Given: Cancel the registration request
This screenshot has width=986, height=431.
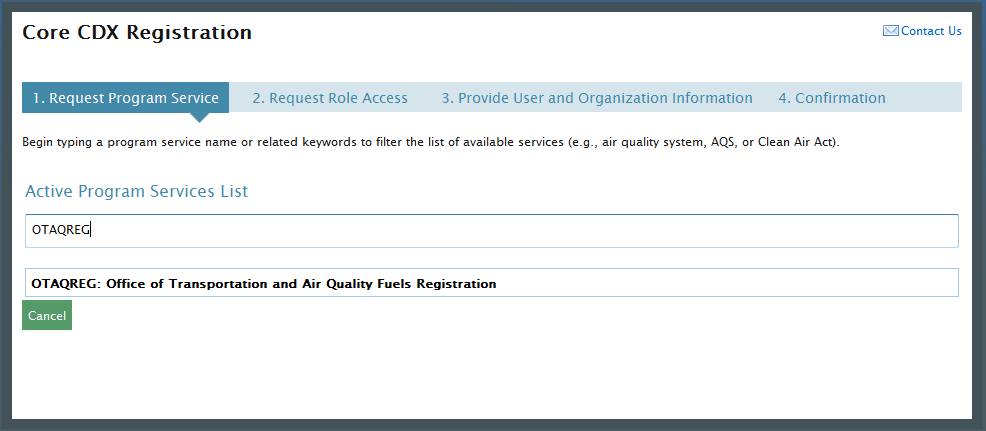Looking at the screenshot, I should coord(47,315).
